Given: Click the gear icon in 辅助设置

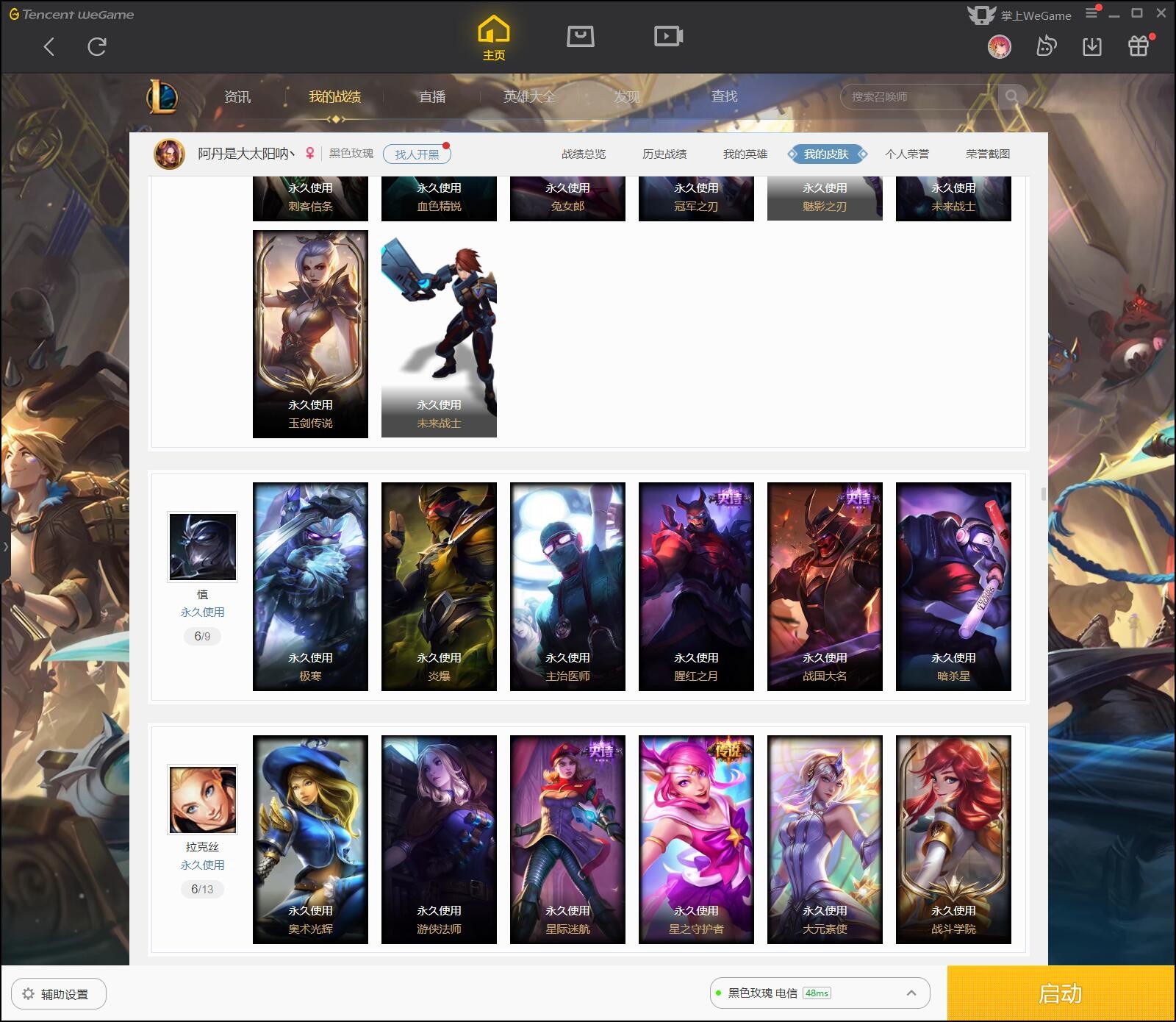Looking at the screenshot, I should pos(28,993).
